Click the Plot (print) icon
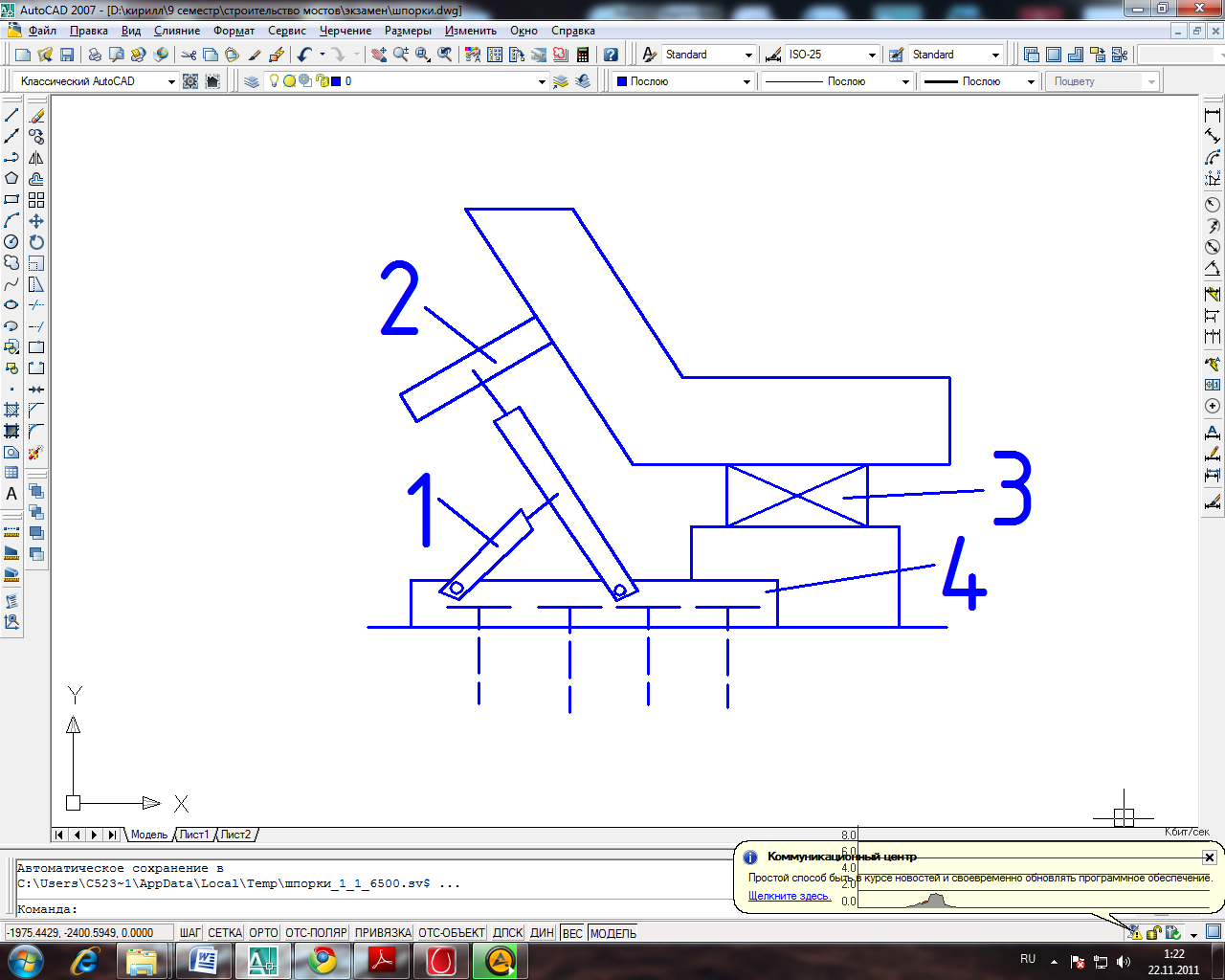 click(x=95, y=55)
